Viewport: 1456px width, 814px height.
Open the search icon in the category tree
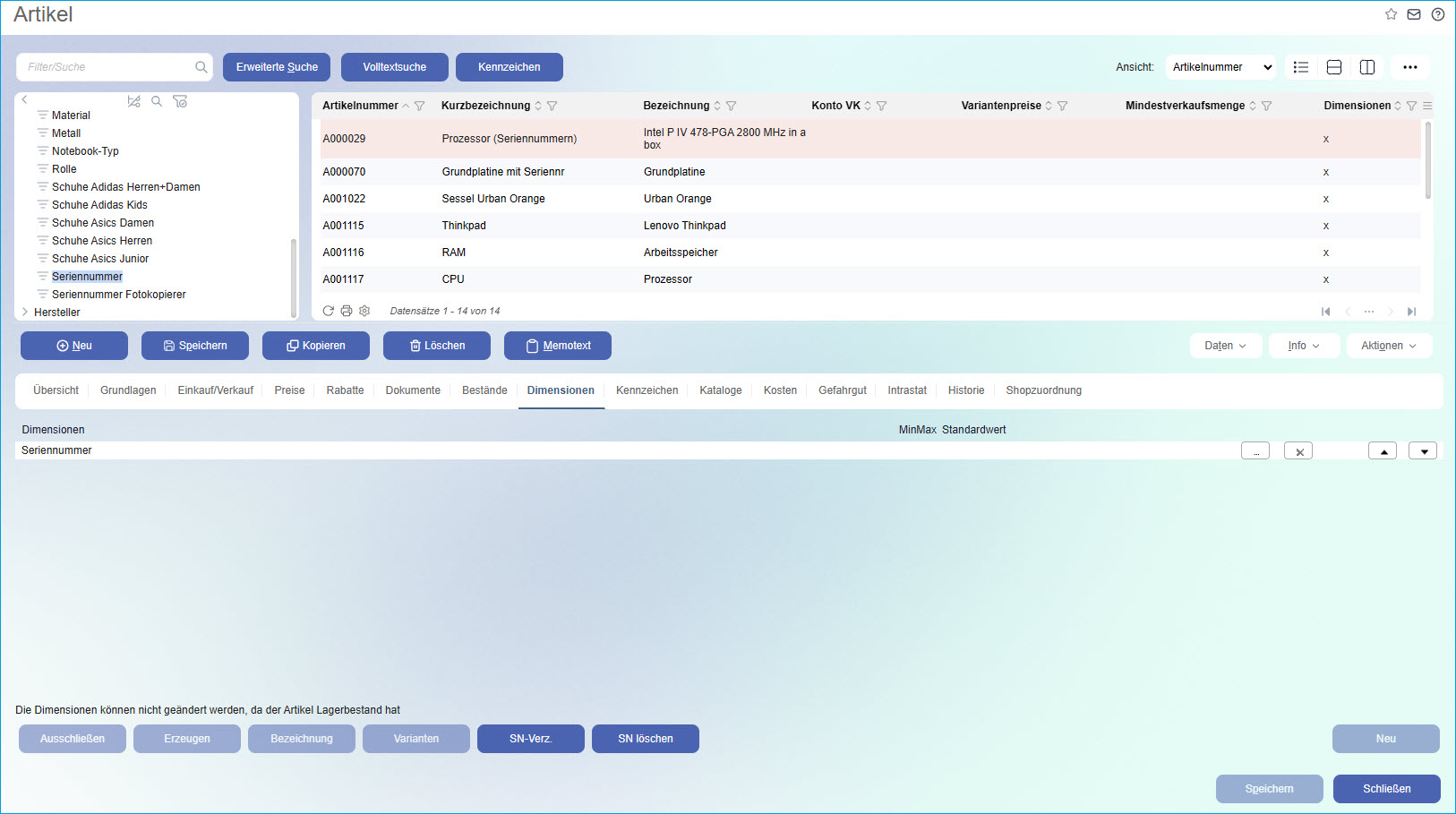coord(157,101)
